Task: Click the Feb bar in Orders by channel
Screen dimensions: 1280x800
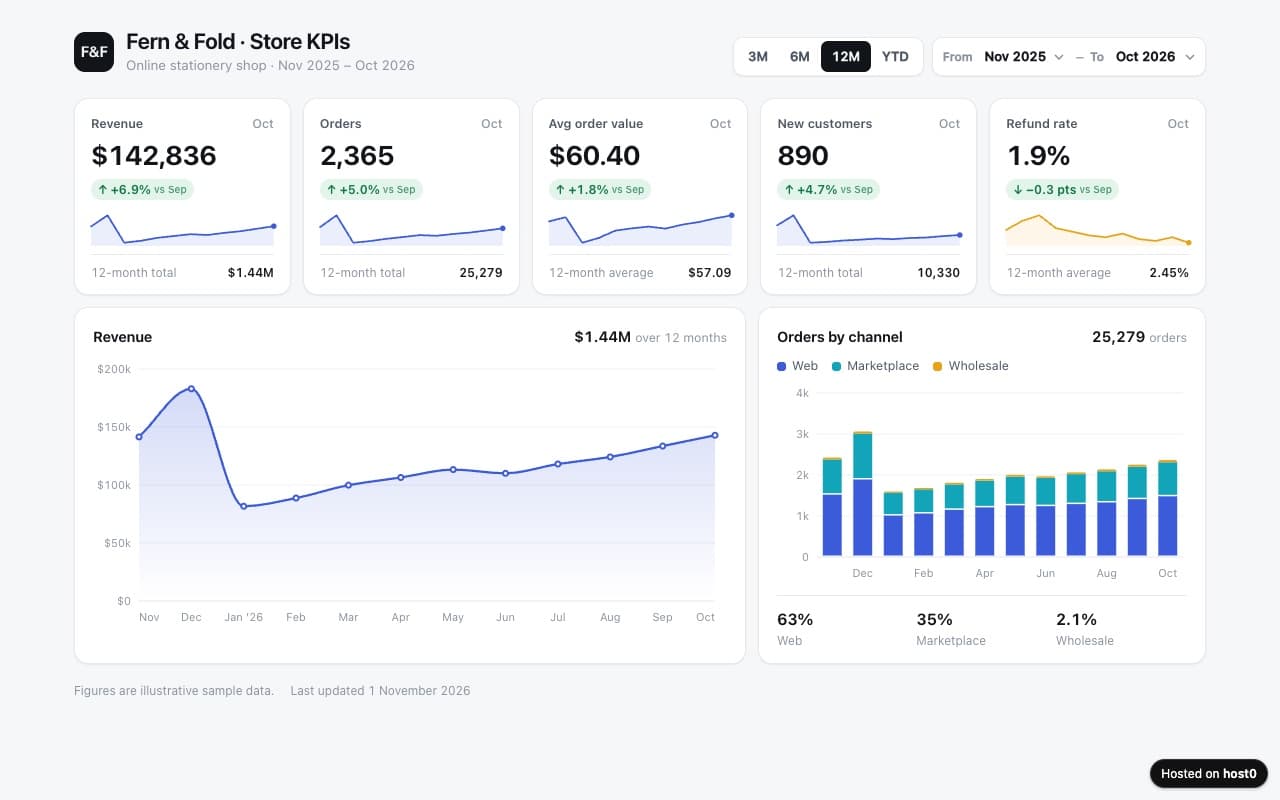Action: pyautogui.click(x=923, y=522)
